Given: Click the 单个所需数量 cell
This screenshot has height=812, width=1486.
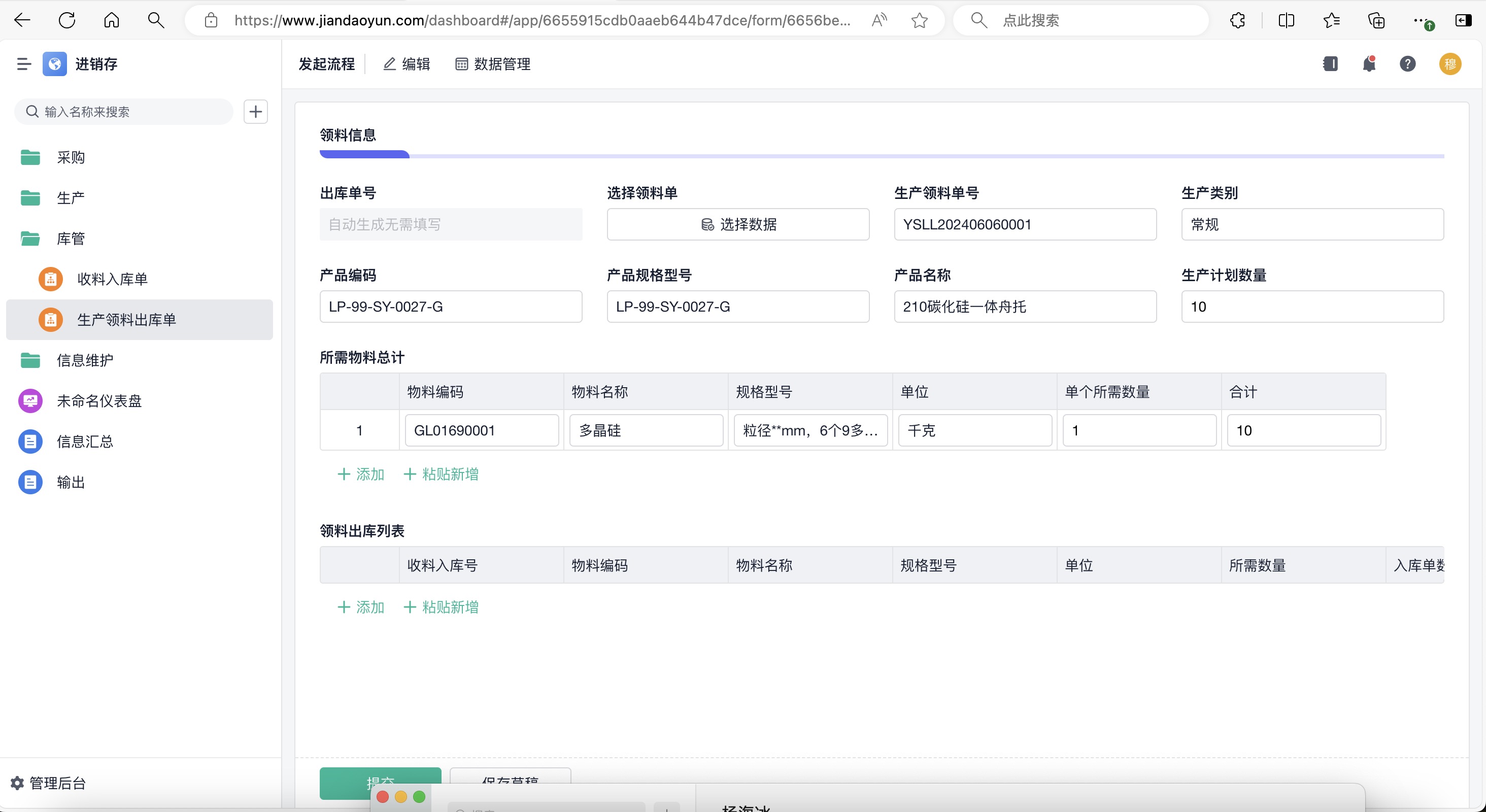Looking at the screenshot, I should pos(1139,430).
